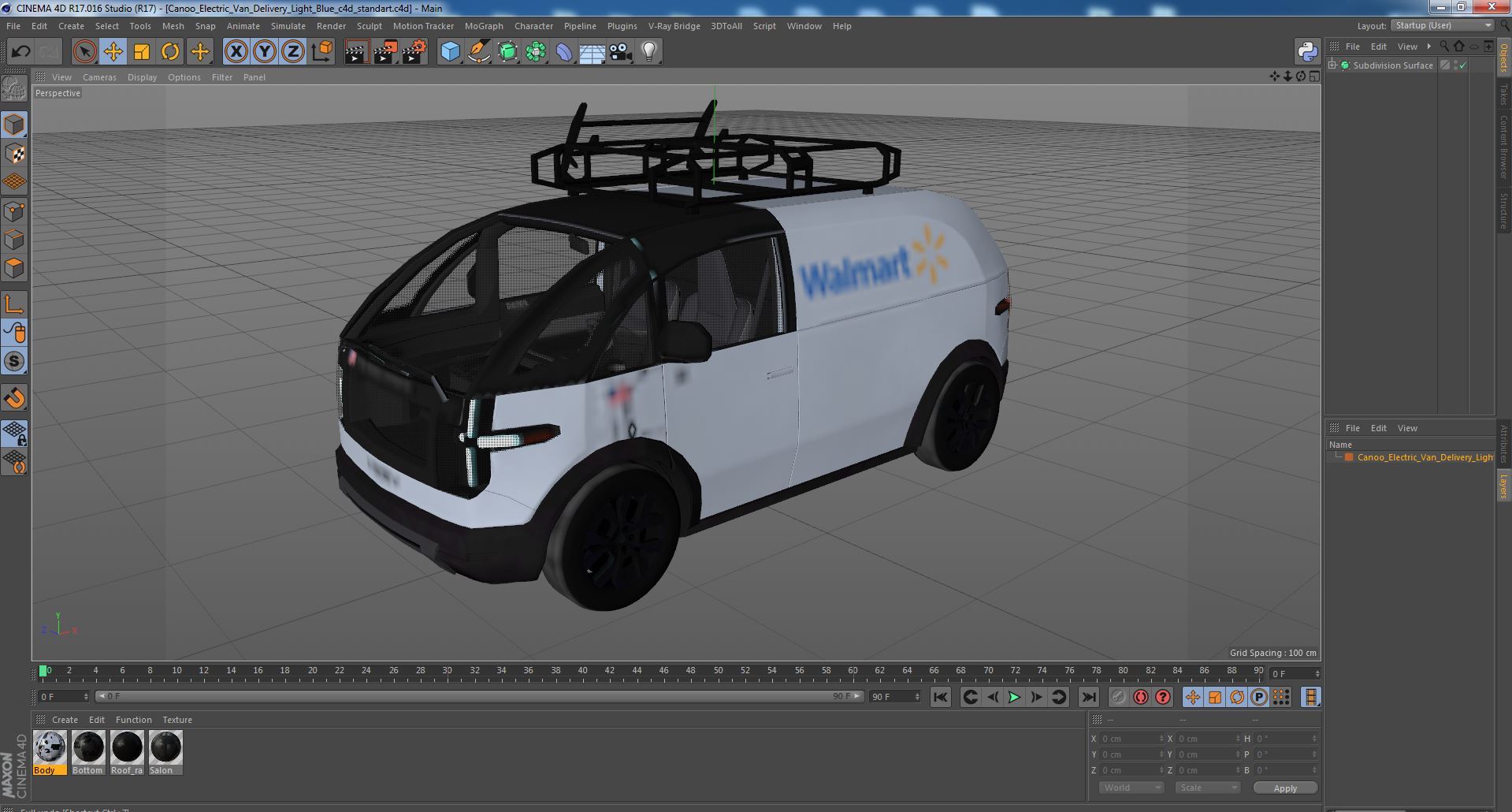
Task: Open viewport Cameras menu
Action: [x=99, y=77]
